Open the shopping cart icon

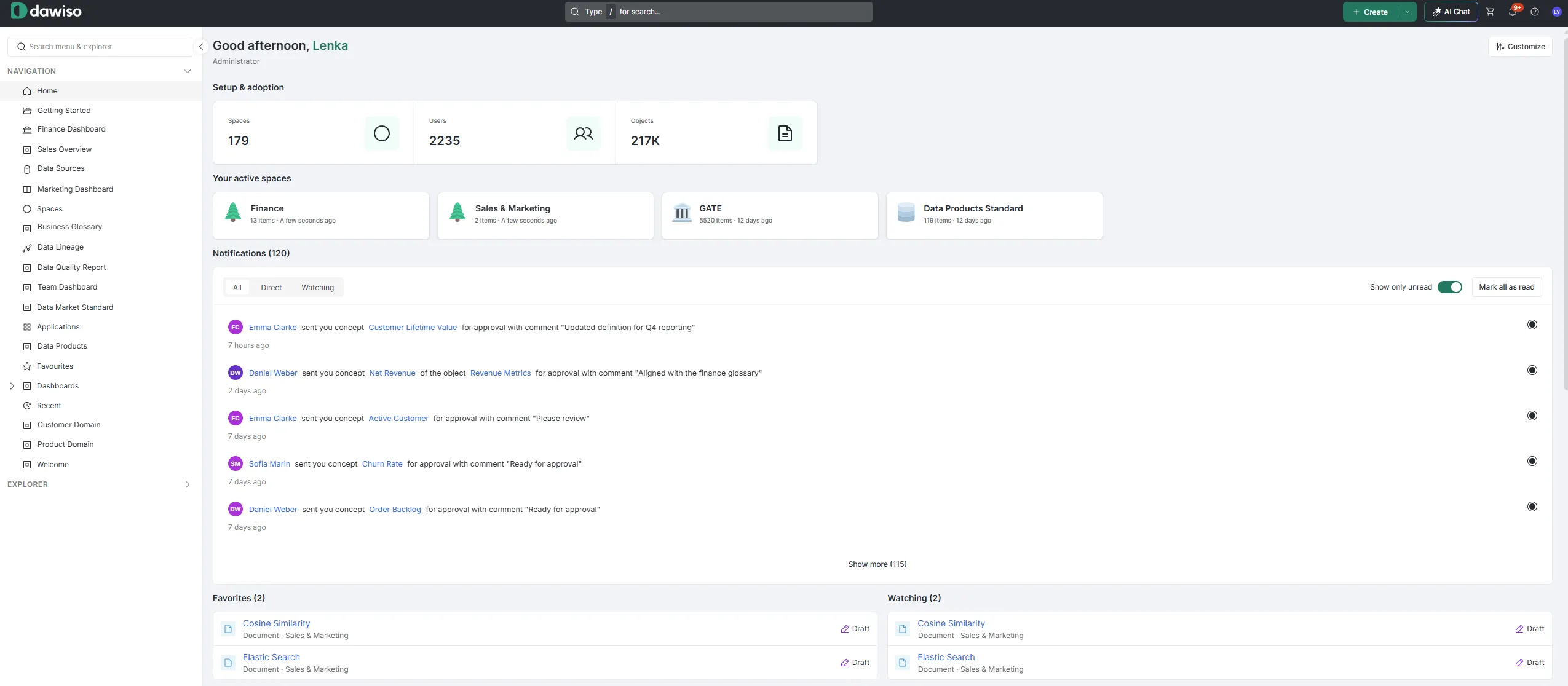click(1490, 12)
